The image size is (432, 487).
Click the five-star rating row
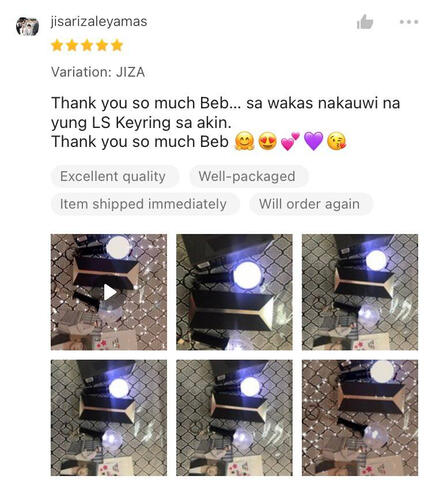coord(87,45)
